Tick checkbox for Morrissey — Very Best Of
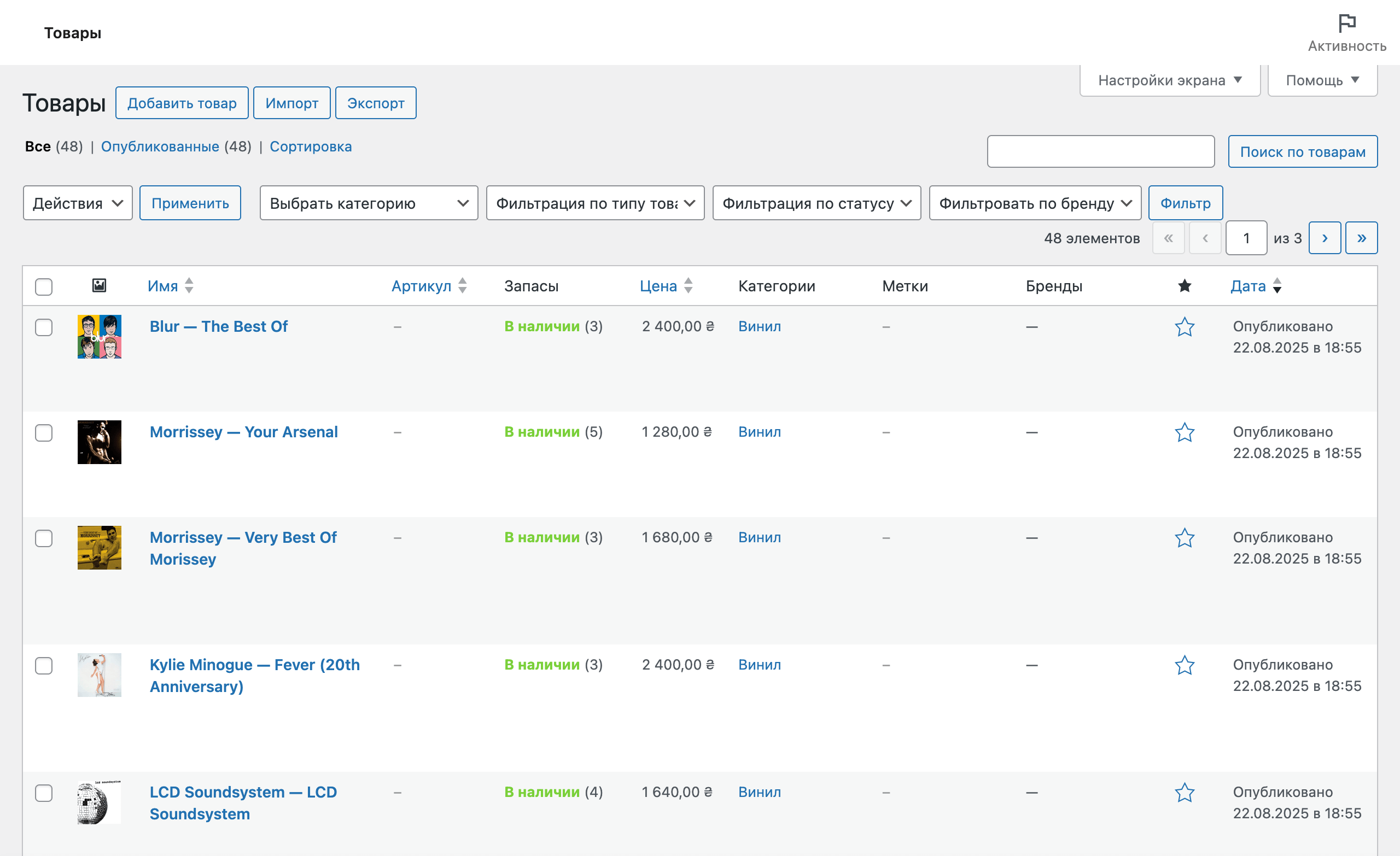The height and width of the screenshot is (856, 1400). tap(44, 538)
